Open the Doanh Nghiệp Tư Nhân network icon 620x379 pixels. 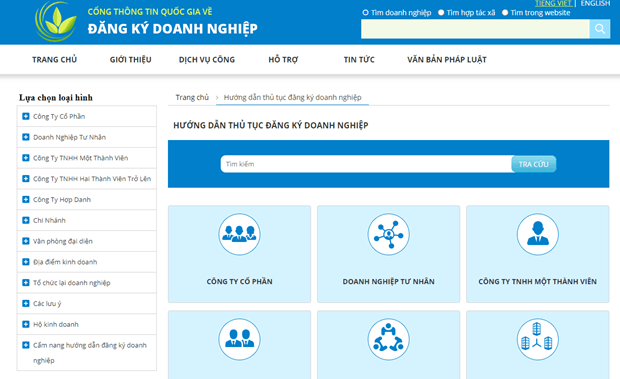pyautogui.click(x=388, y=234)
